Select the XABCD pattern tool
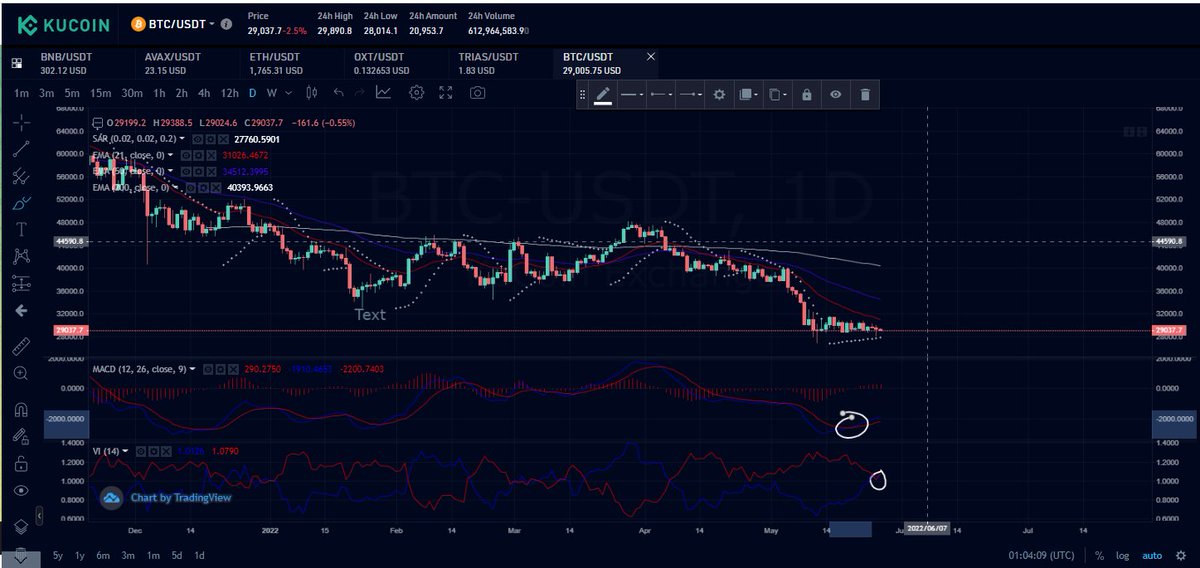The height and width of the screenshot is (568, 1200). click(21, 257)
